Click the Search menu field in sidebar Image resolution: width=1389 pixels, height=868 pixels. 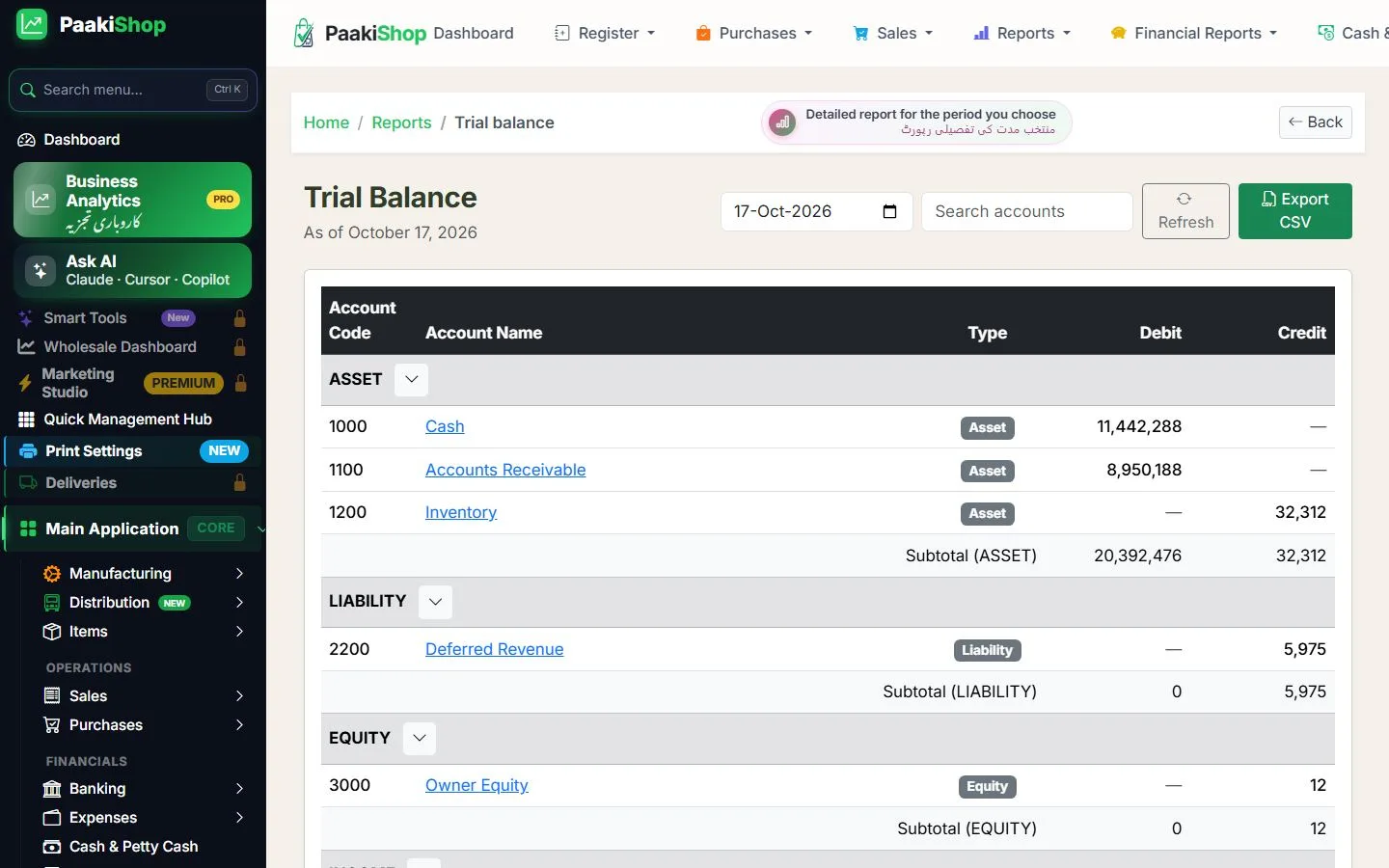pos(133,90)
